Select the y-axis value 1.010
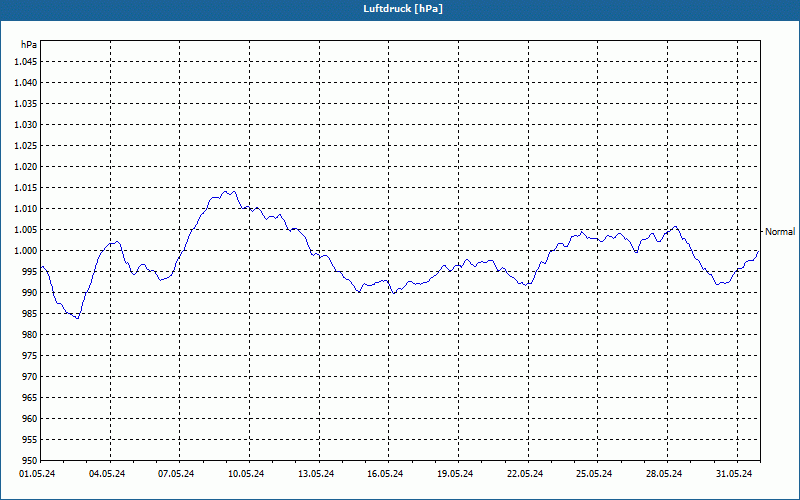 click(x=26, y=209)
